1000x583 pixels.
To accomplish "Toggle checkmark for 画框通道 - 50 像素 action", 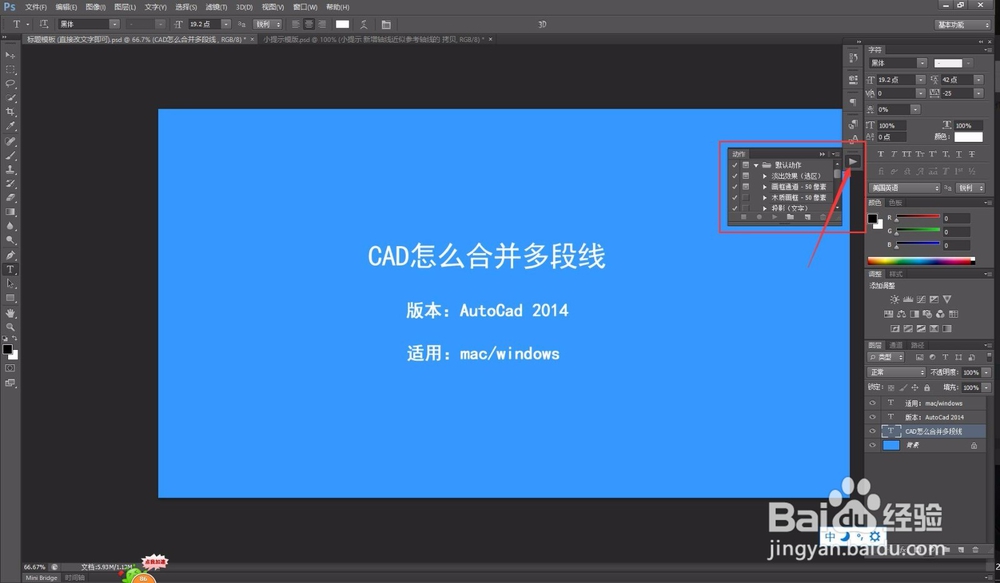I will coord(735,187).
